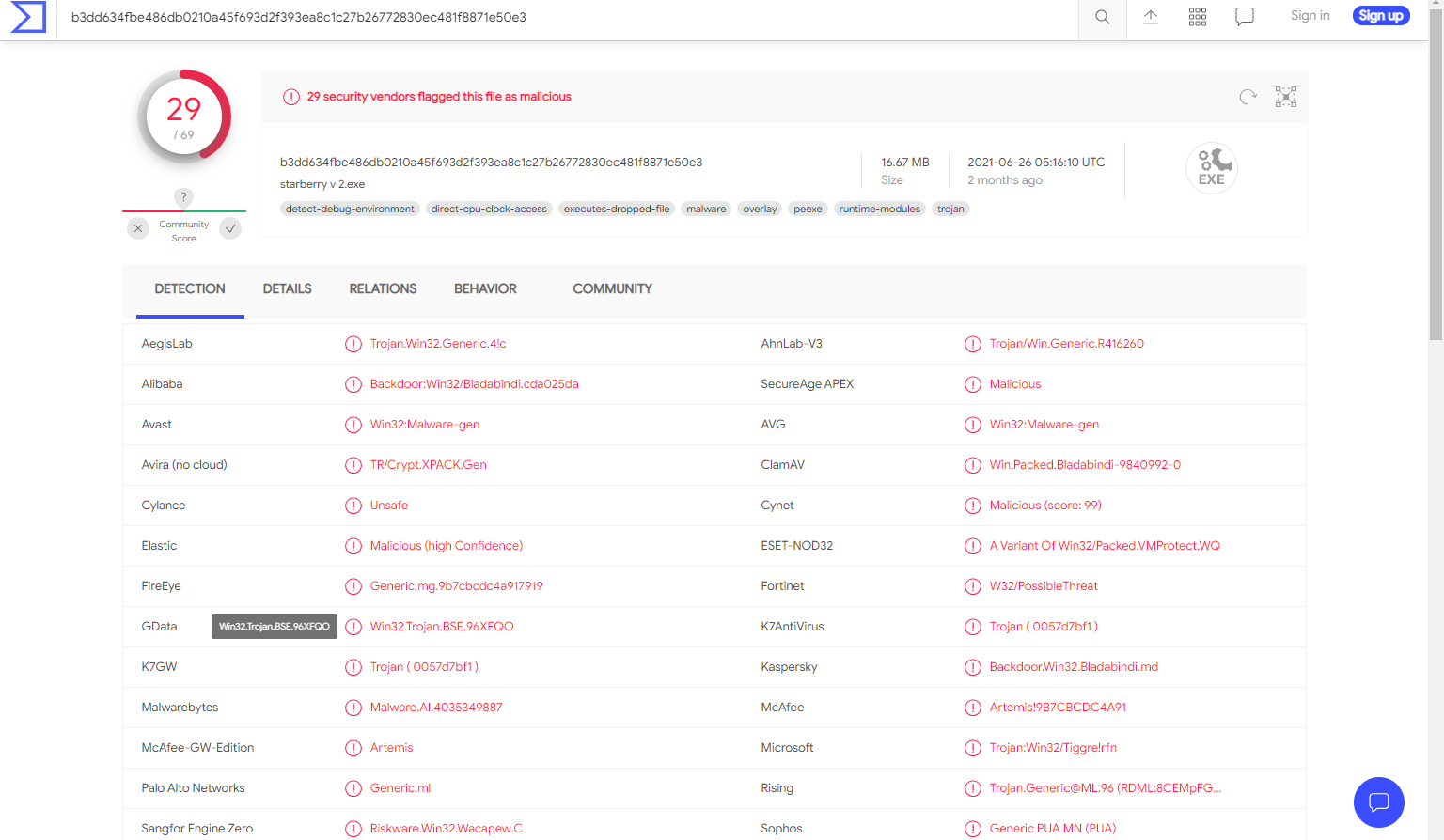Click the alert icon beside ClamAV detection

[973, 465]
